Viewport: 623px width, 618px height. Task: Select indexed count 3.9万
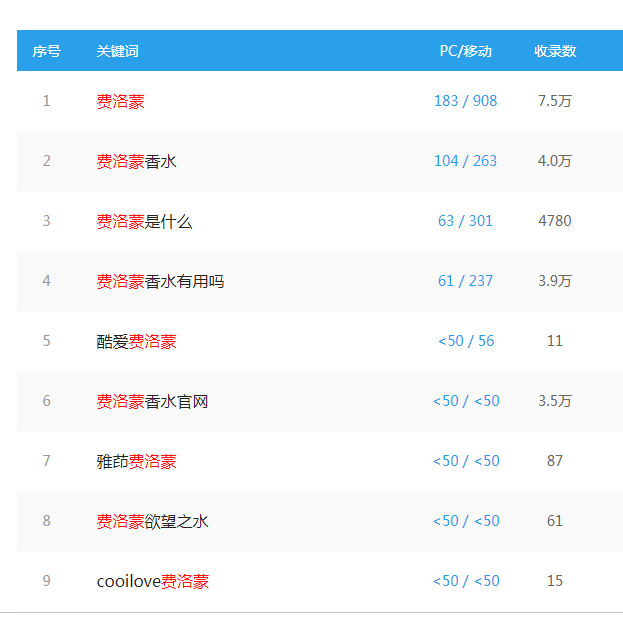pyautogui.click(x=555, y=281)
